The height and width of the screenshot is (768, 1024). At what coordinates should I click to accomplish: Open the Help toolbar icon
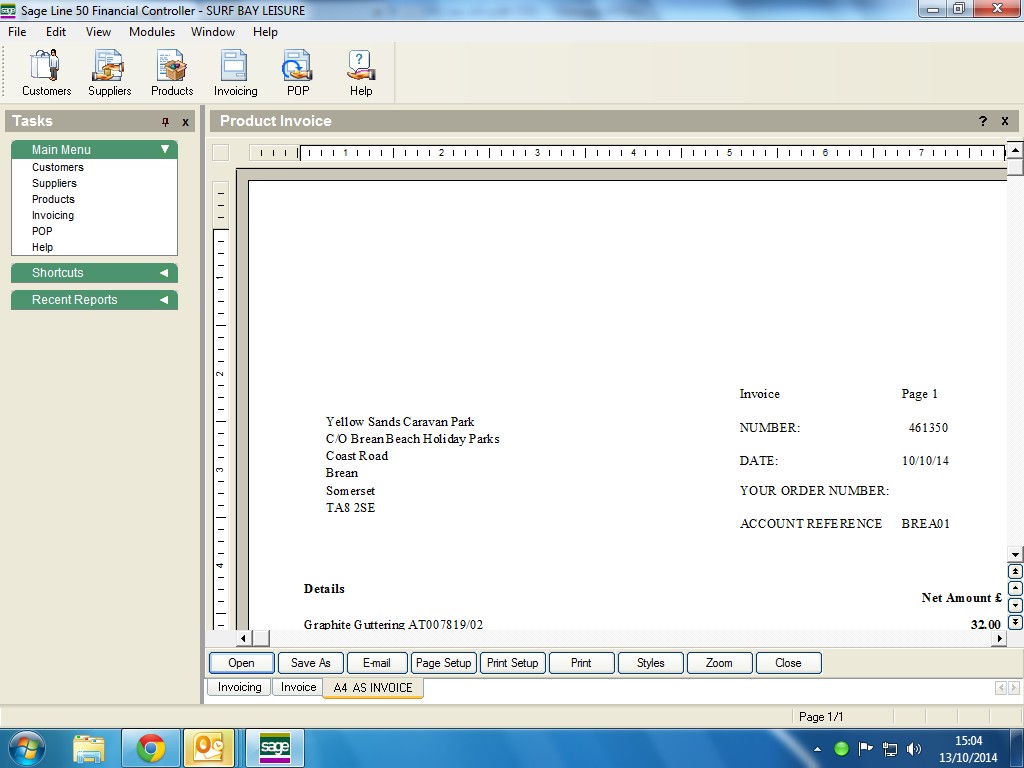(360, 73)
